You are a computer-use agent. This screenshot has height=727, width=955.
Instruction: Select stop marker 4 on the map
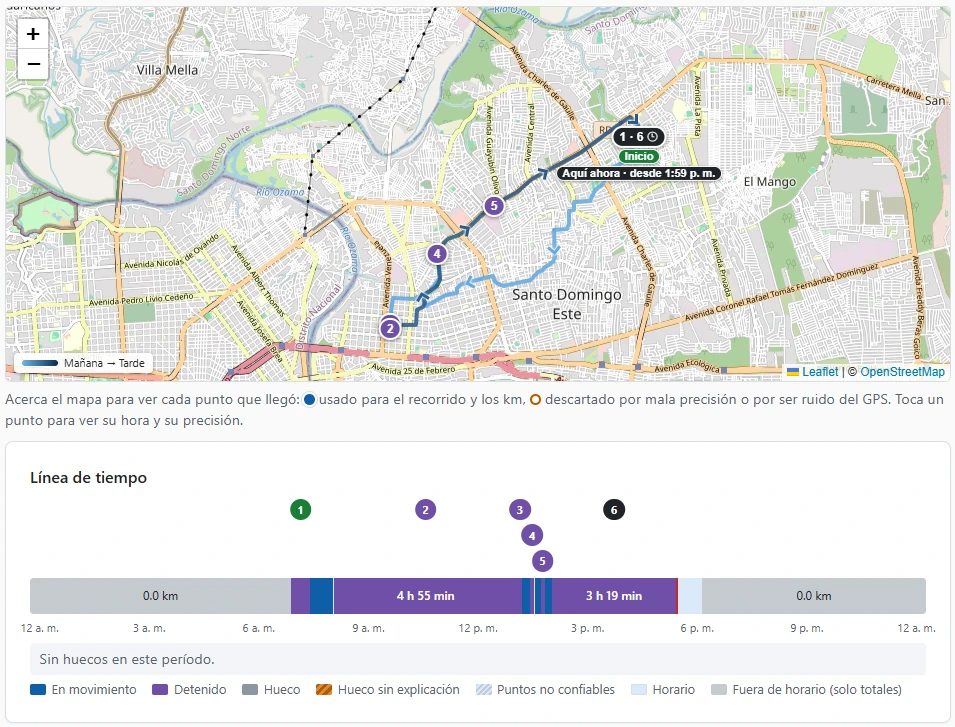click(x=437, y=254)
